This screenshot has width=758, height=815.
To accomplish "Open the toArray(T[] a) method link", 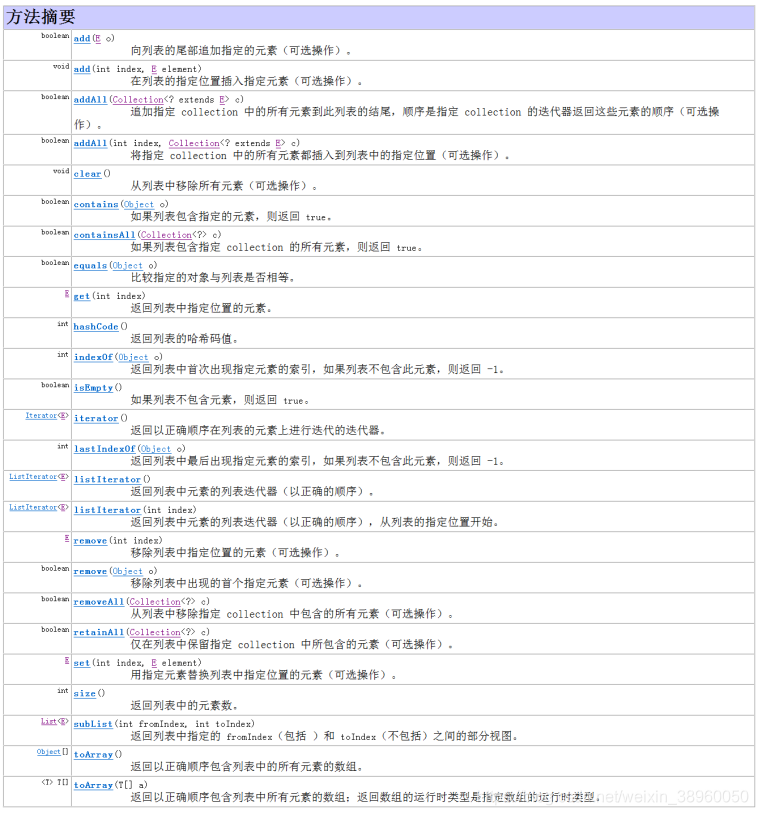I will [93, 785].
